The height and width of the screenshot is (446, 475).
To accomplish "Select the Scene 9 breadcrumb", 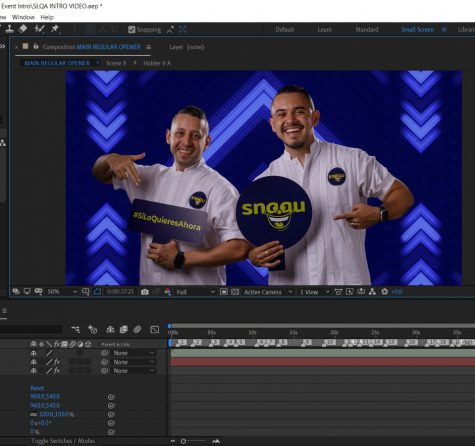I will coord(116,63).
